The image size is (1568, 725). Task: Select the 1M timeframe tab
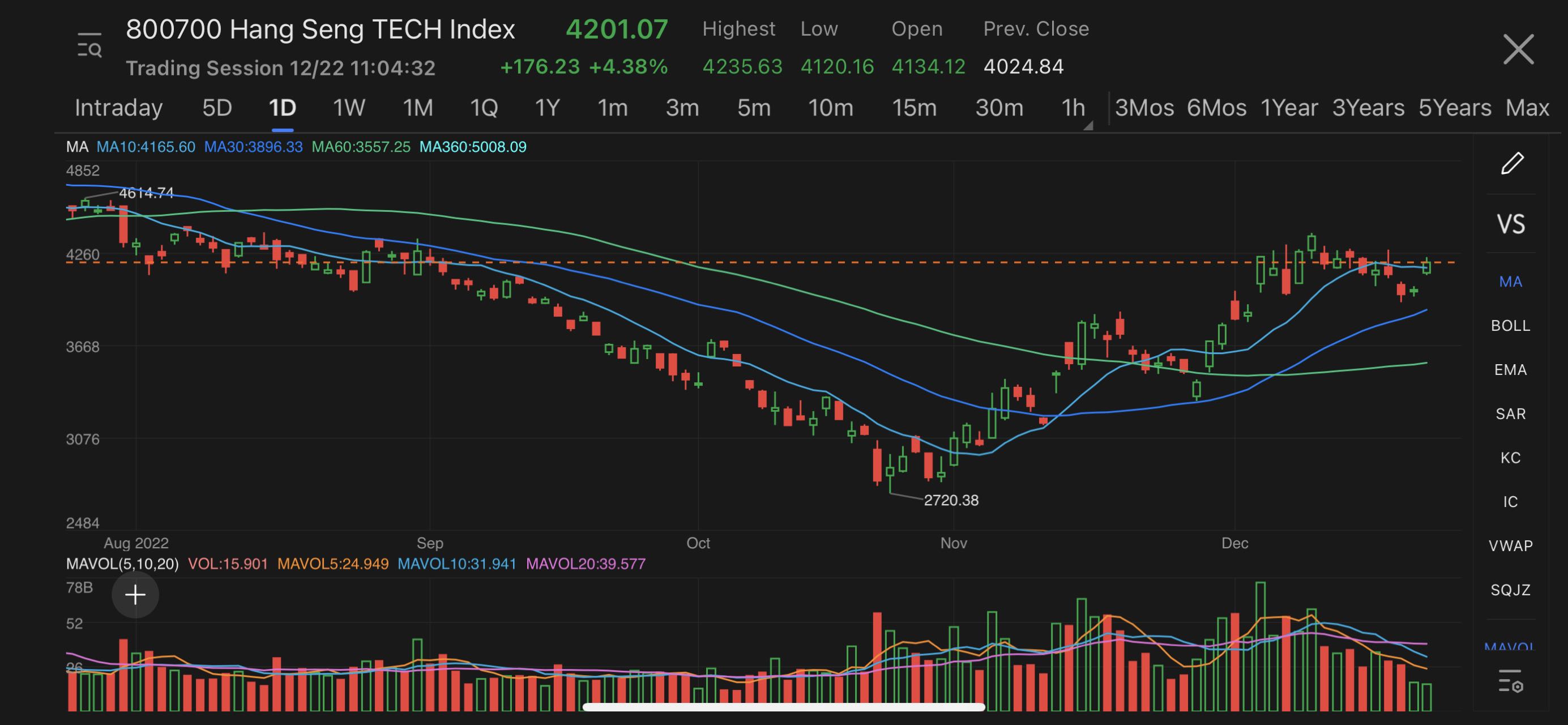pos(417,108)
